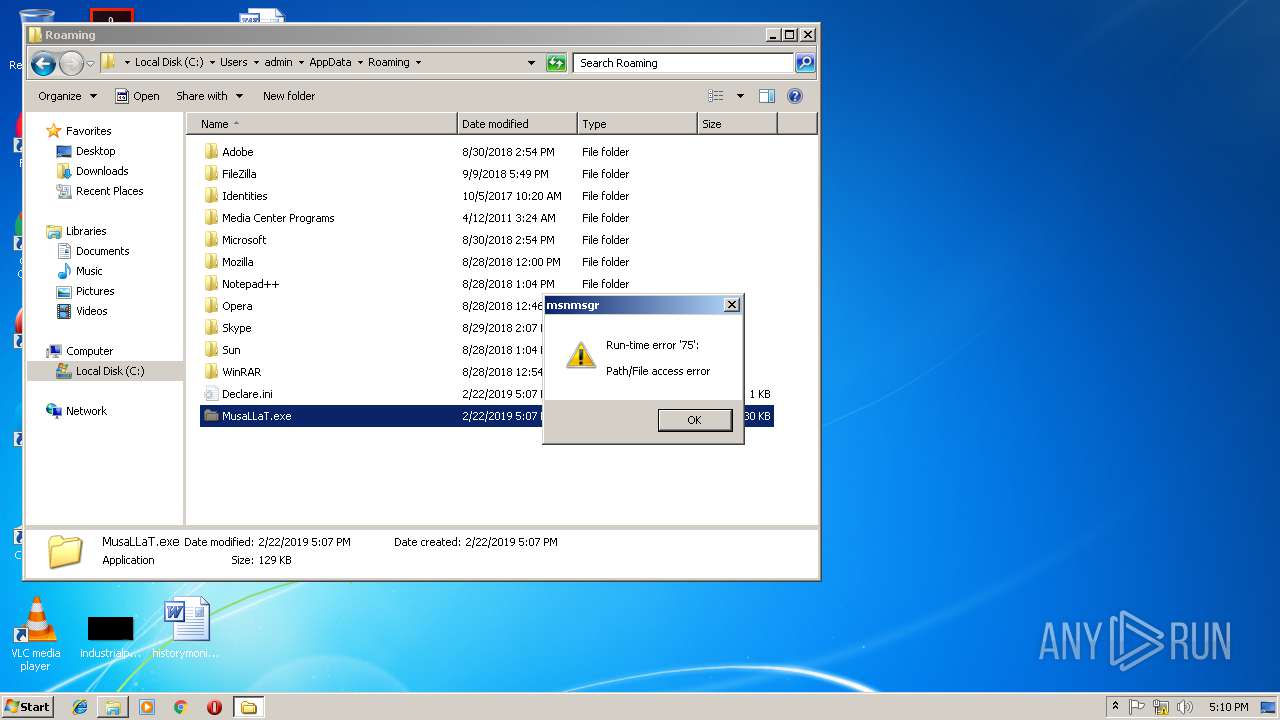
Task: Select the Identities folder
Action: point(244,196)
